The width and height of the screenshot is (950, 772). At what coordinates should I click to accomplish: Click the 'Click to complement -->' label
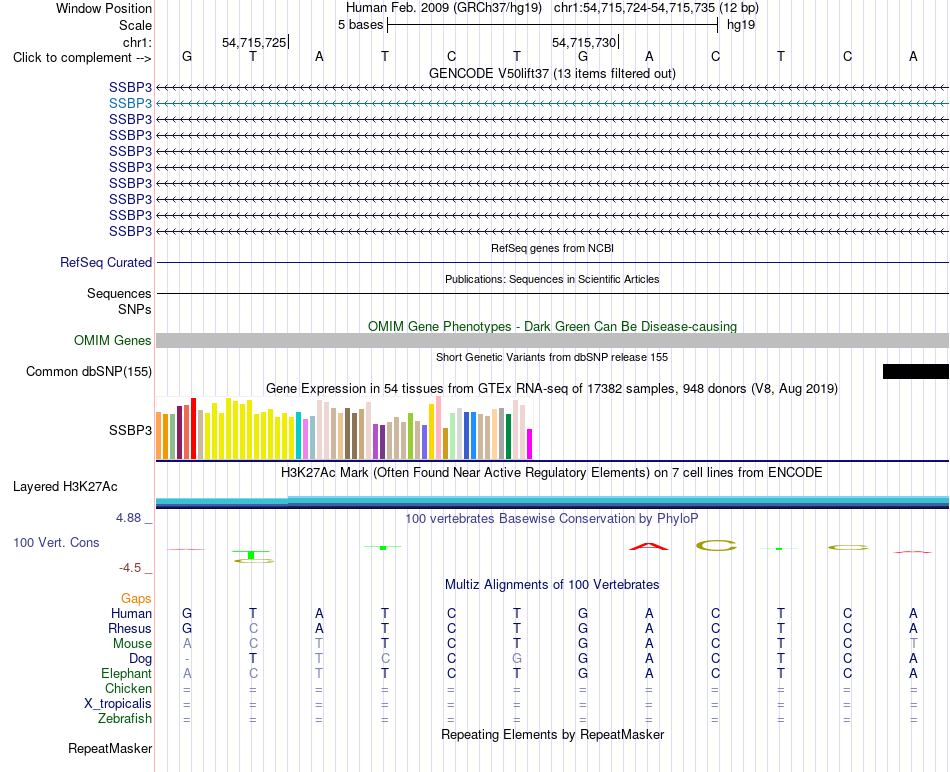point(82,58)
